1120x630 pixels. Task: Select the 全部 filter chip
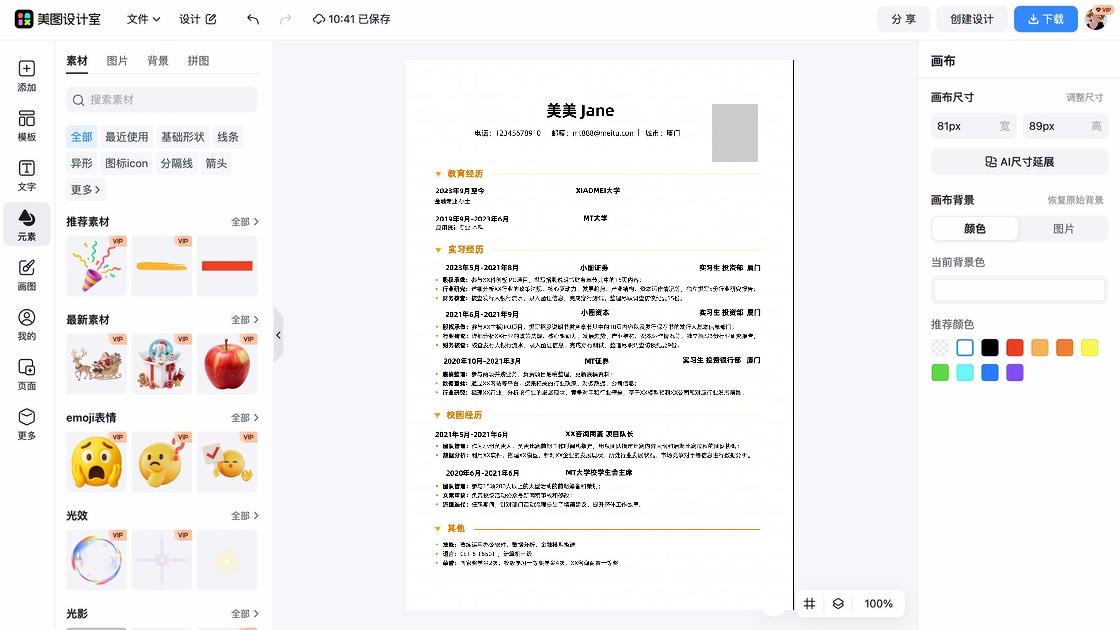tap(81, 137)
